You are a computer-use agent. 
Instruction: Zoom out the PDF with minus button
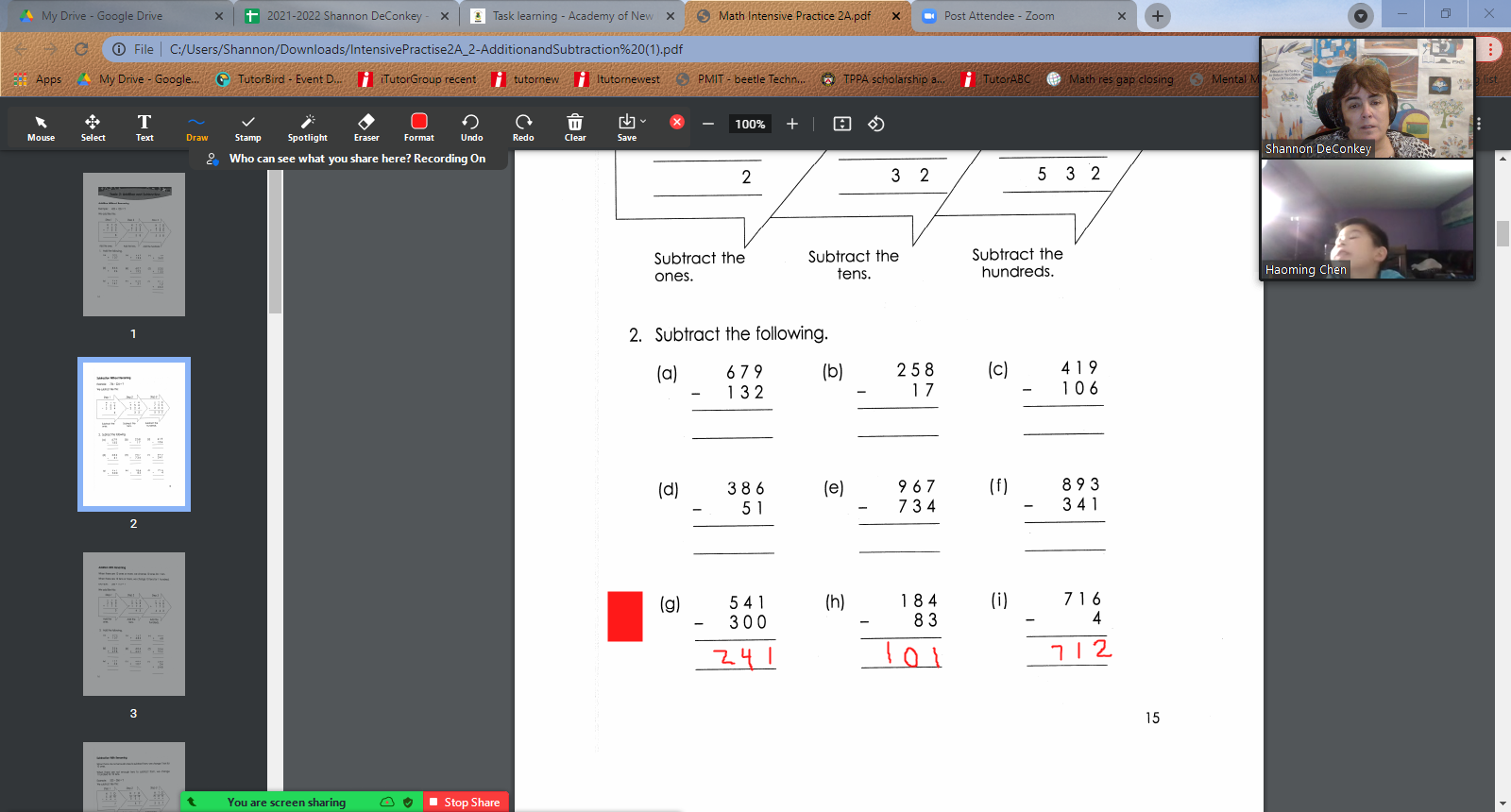click(x=708, y=124)
